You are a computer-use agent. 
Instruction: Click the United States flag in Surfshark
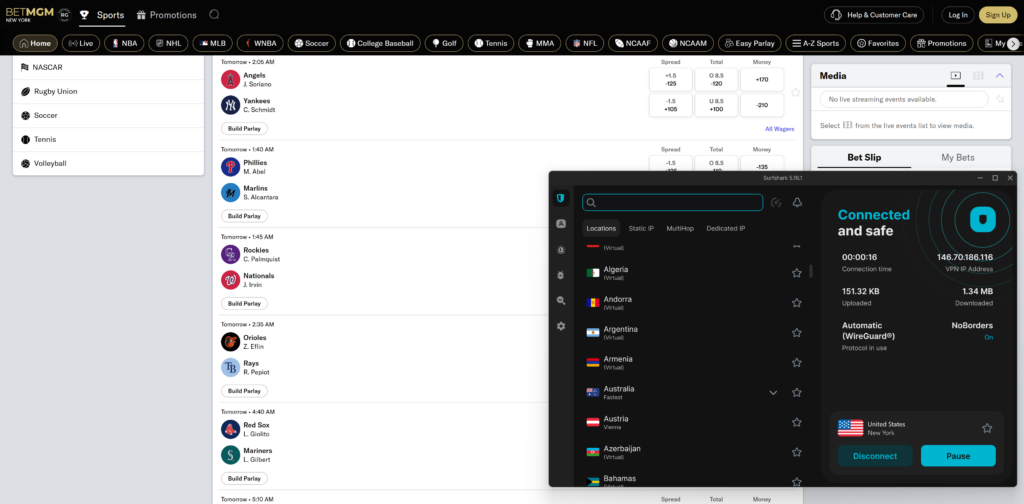(850, 428)
